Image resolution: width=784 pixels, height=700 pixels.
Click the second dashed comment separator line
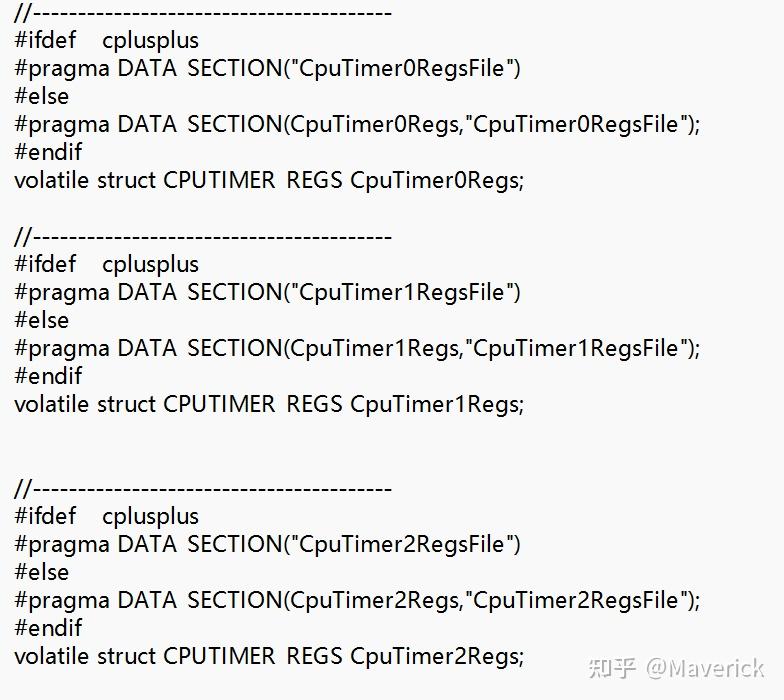click(x=203, y=236)
